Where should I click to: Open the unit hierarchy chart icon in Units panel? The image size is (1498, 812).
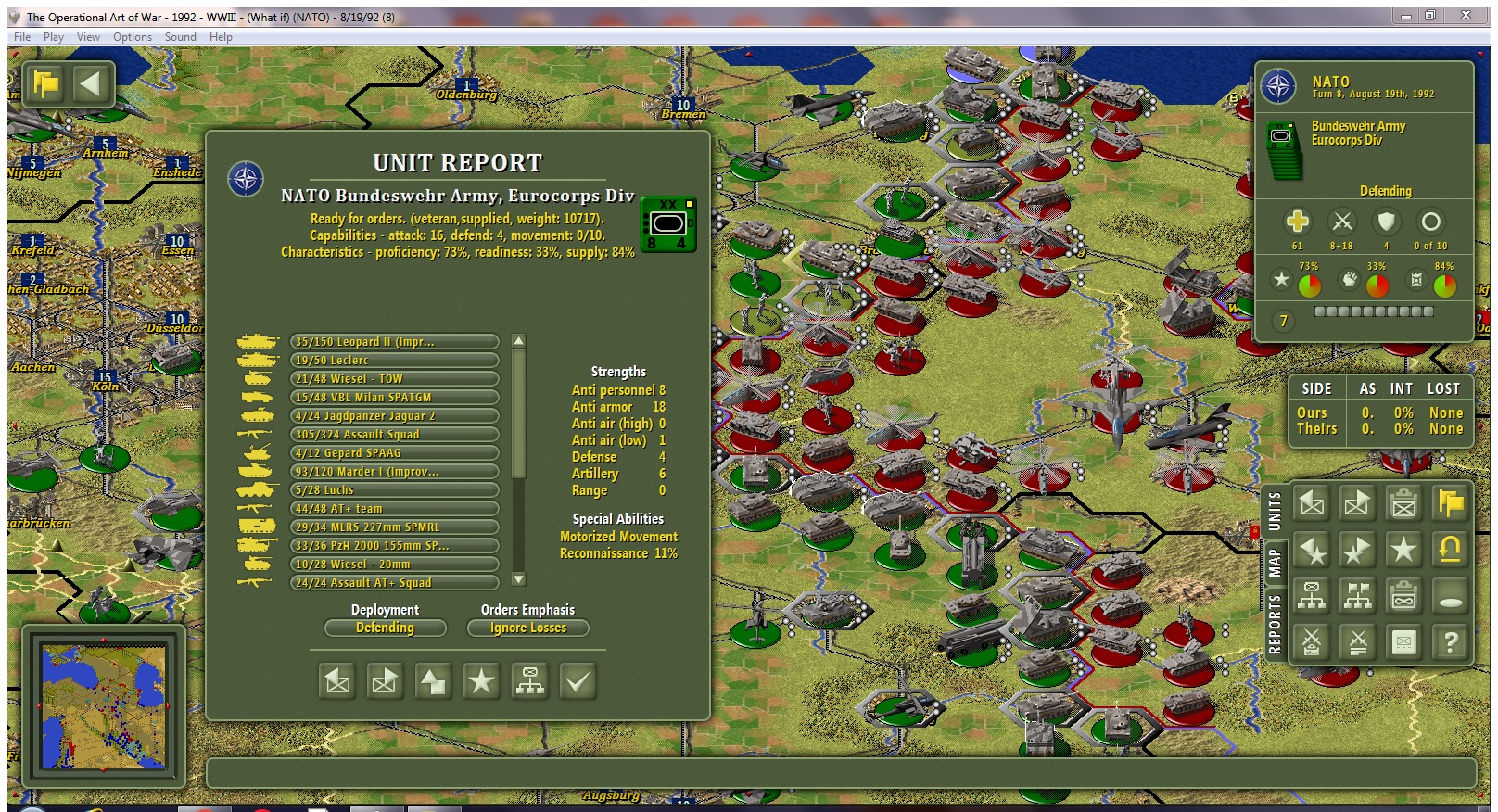click(x=1312, y=596)
